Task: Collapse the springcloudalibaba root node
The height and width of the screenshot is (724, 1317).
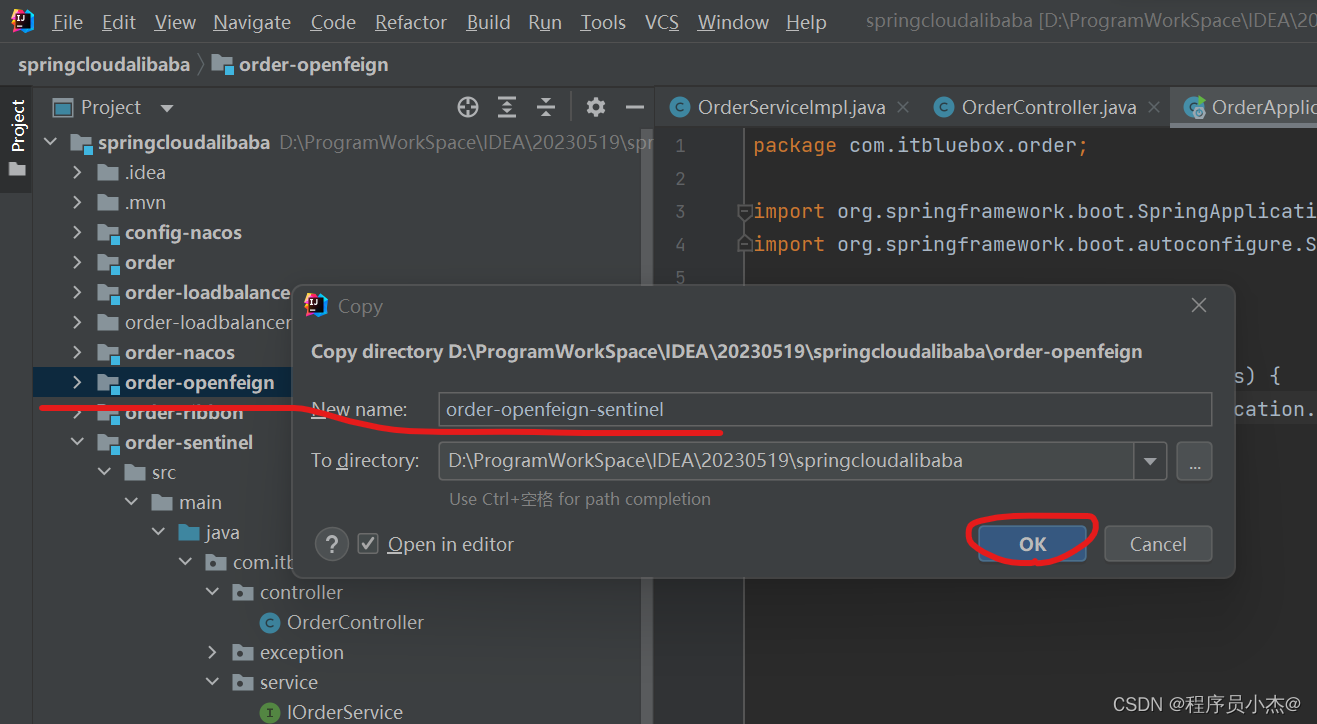Action: (50, 143)
